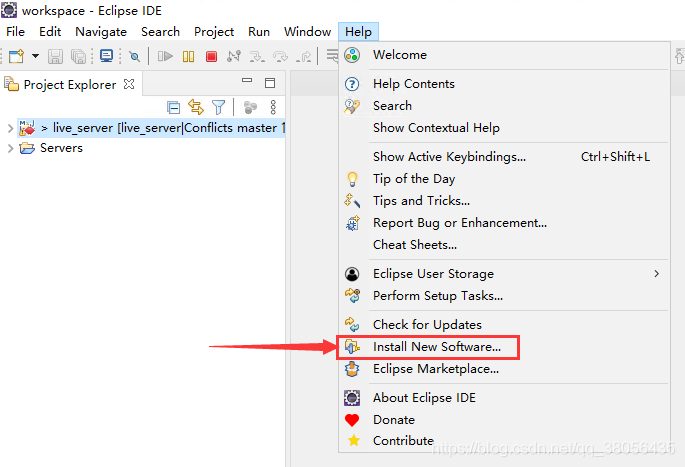The width and height of the screenshot is (685, 467).
Task: Click Collapse All in Project Explorer
Action: coord(173,107)
